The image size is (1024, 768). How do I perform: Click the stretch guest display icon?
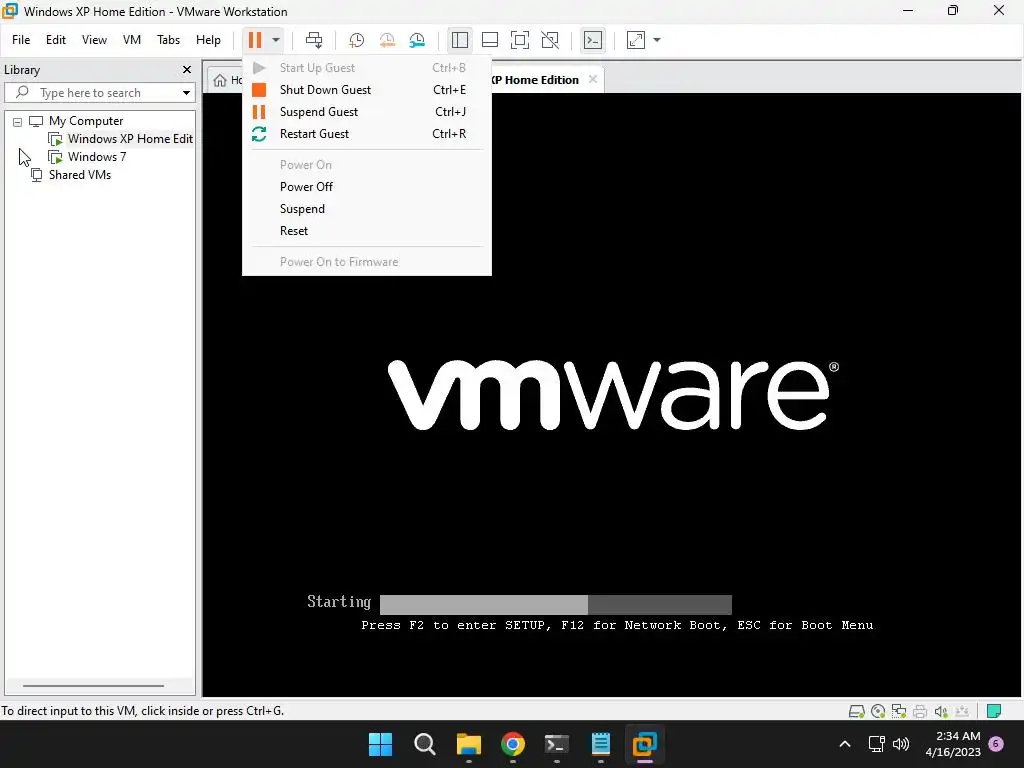(x=636, y=40)
